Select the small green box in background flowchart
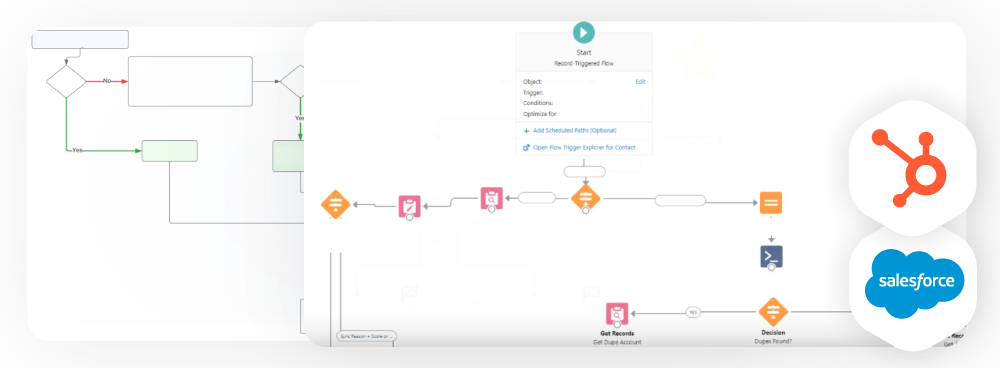The width and height of the screenshot is (1000, 368). [x=170, y=151]
